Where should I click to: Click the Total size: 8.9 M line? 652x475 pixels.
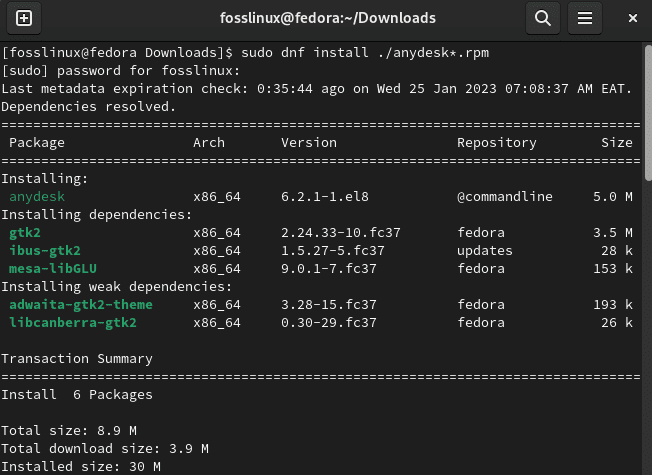coord(69,430)
